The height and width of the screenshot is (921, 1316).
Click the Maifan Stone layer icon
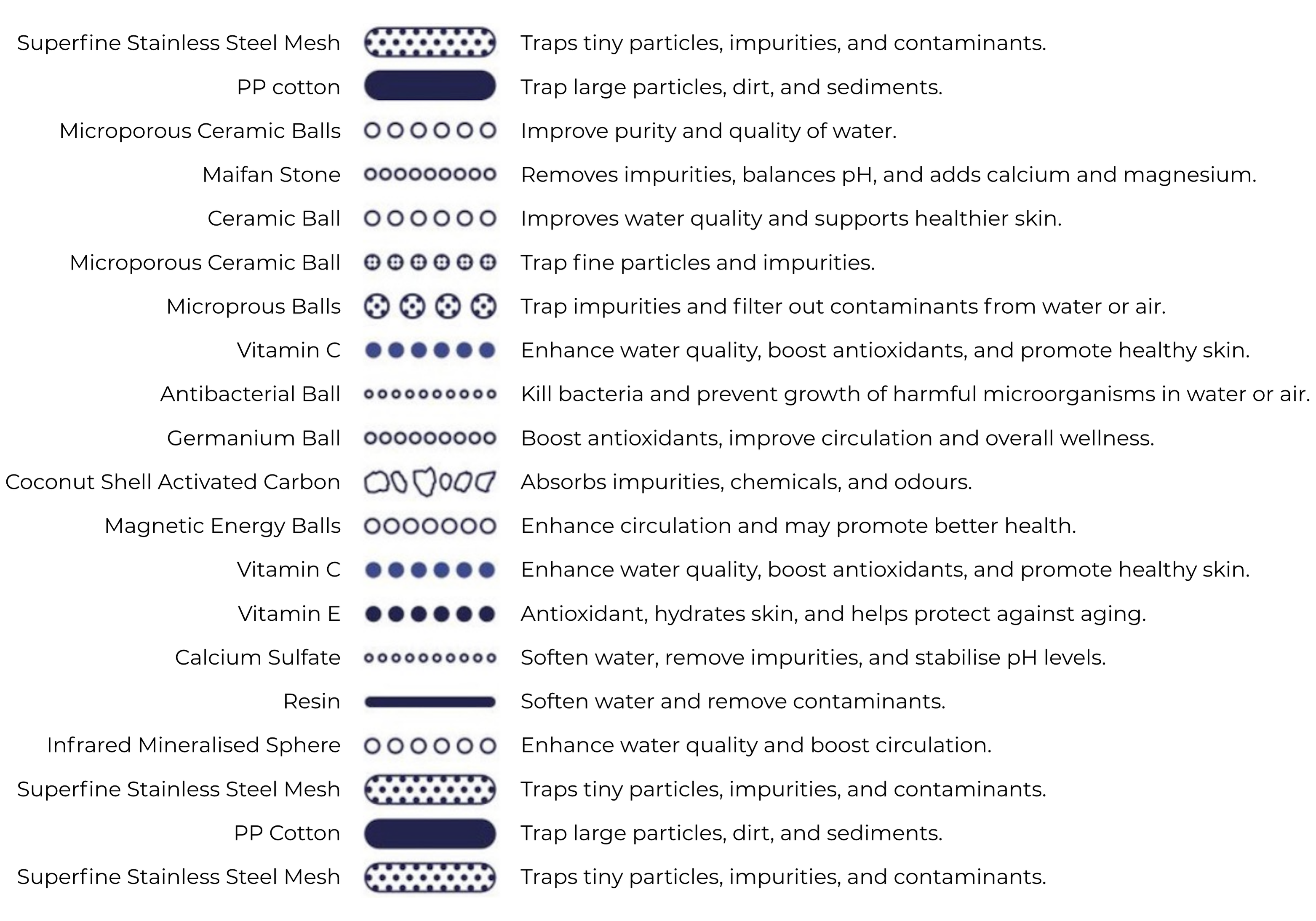click(x=430, y=174)
